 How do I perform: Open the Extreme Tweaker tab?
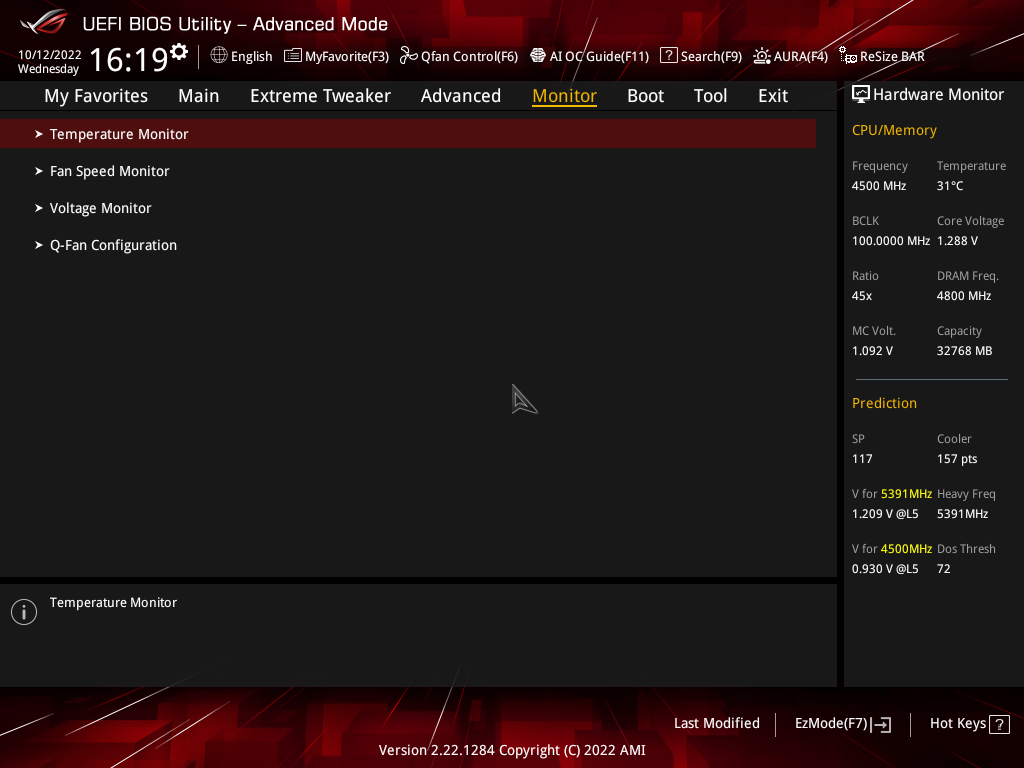(x=320, y=96)
